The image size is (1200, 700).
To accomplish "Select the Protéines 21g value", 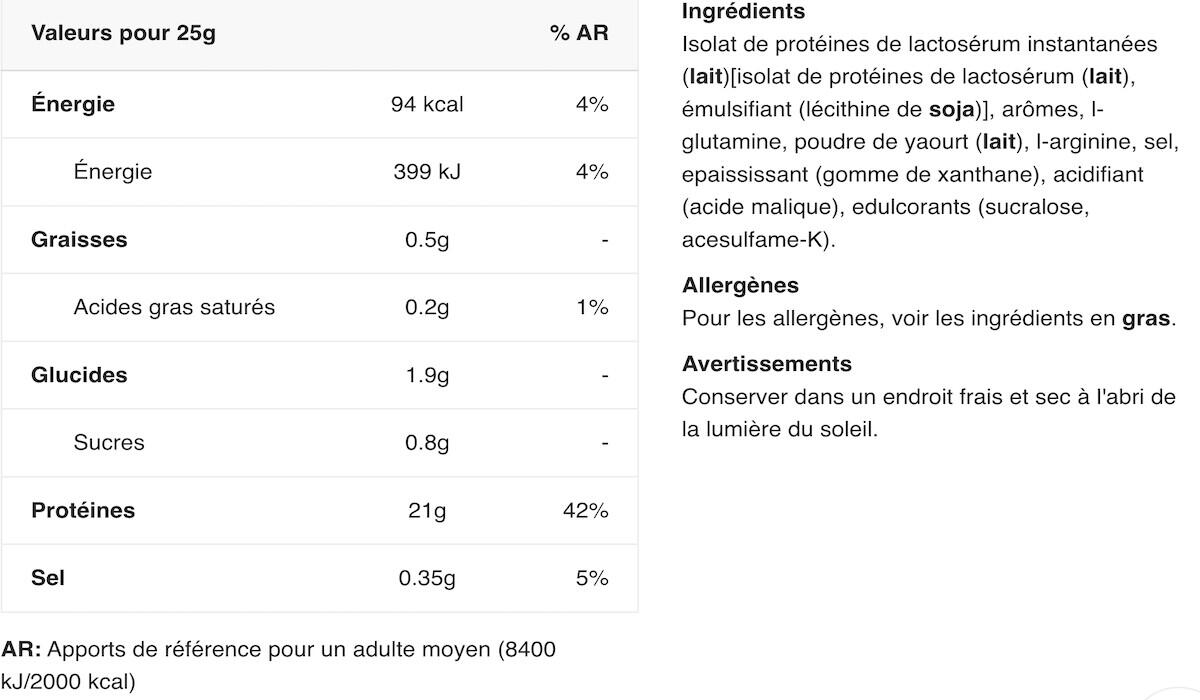I will [427, 510].
